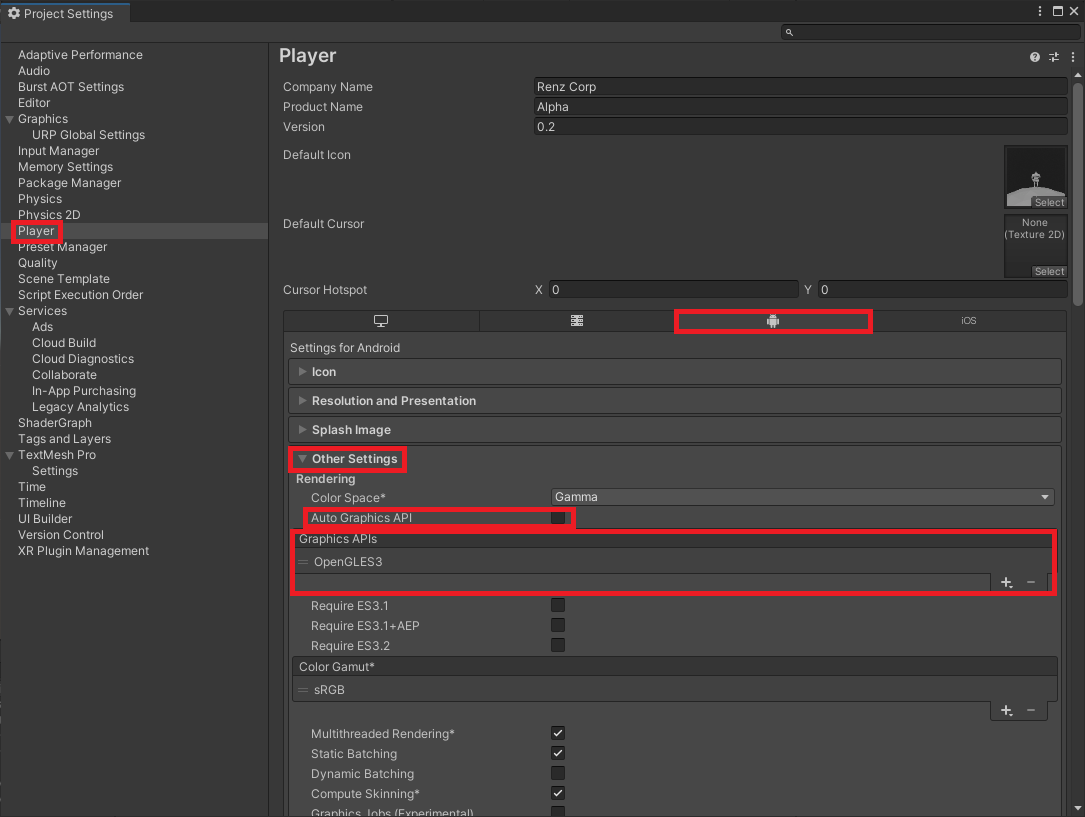Screen dimensions: 1085x817
Task: Select Default Icon texture
Action: click(1049, 203)
